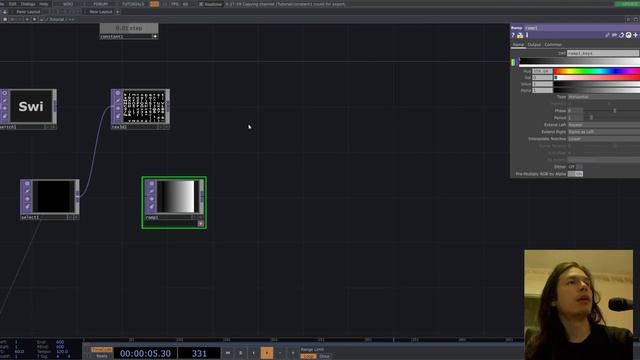This screenshot has width=640, height=360.
Task: Click the constant1 node's plus viewer button
Action: pos(155,36)
